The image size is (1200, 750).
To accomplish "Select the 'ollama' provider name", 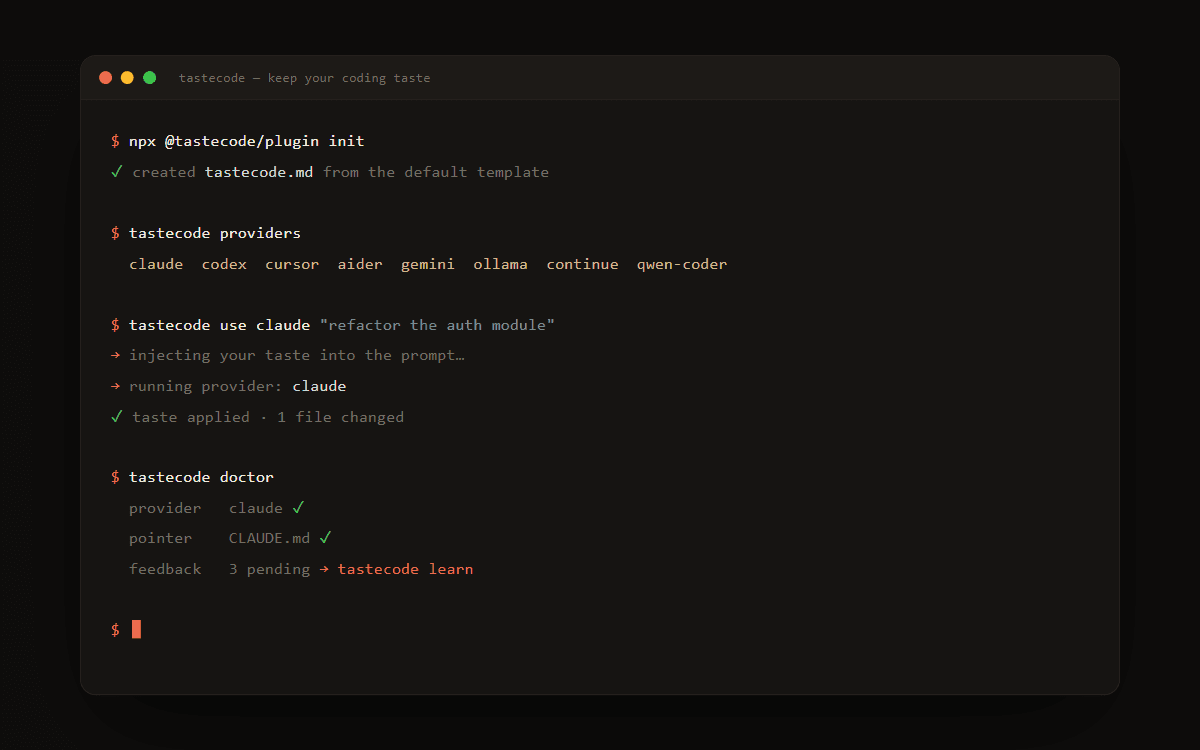I will [x=501, y=264].
